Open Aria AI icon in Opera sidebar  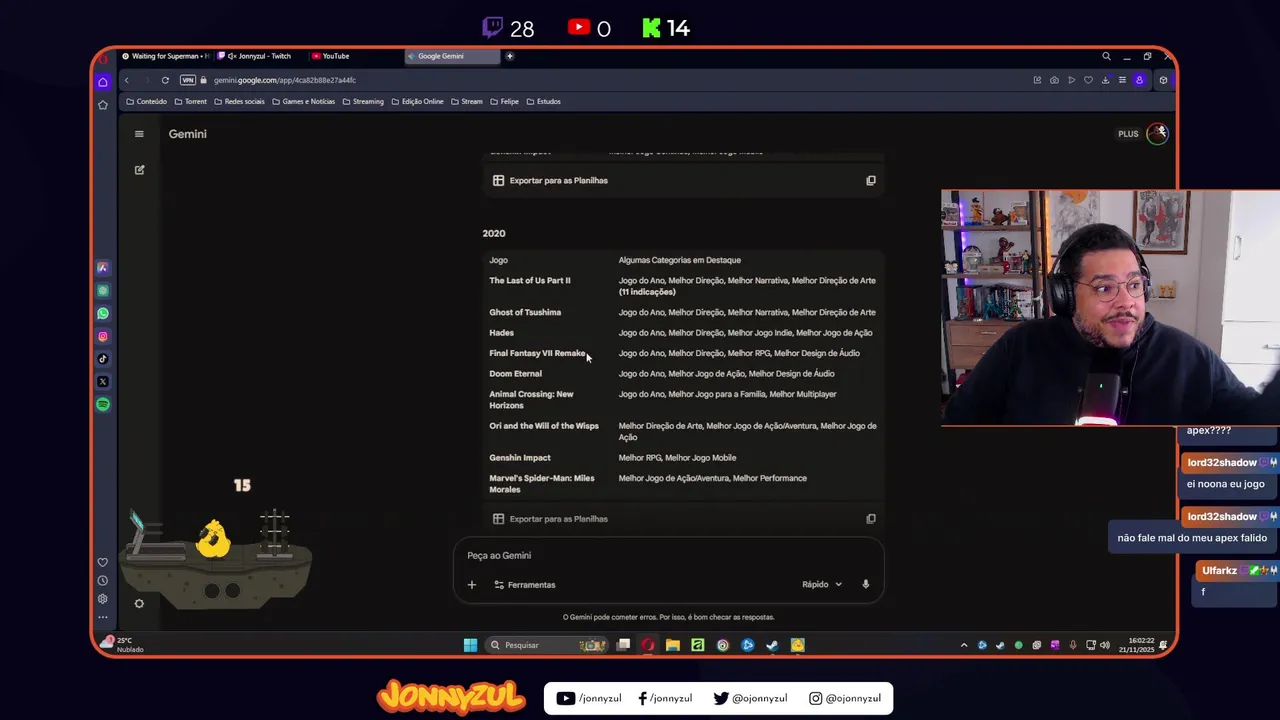tap(103, 268)
